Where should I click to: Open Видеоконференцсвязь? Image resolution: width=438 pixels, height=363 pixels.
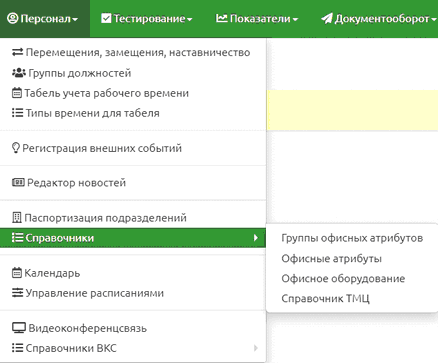133,328
